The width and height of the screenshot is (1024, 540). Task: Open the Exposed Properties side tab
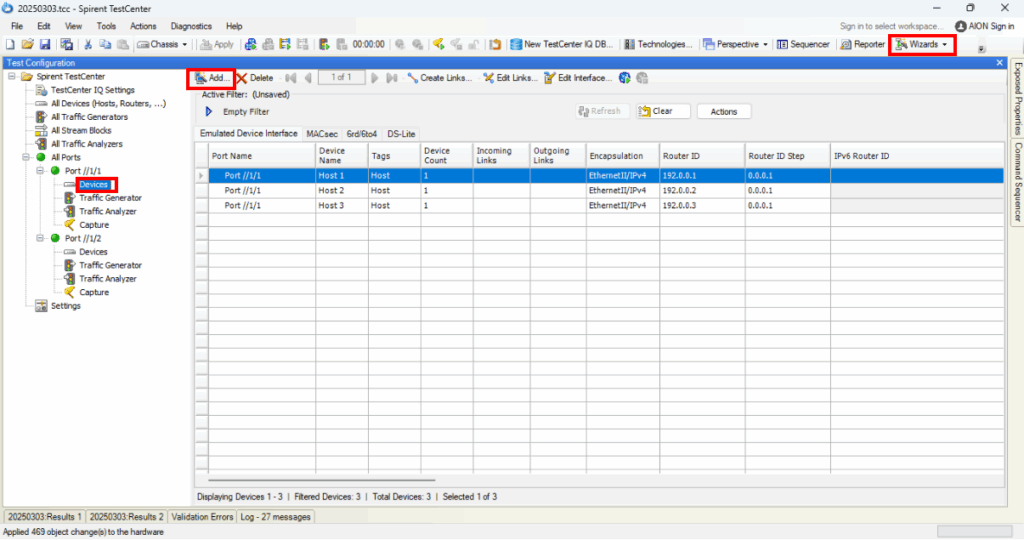(1017, 98)
